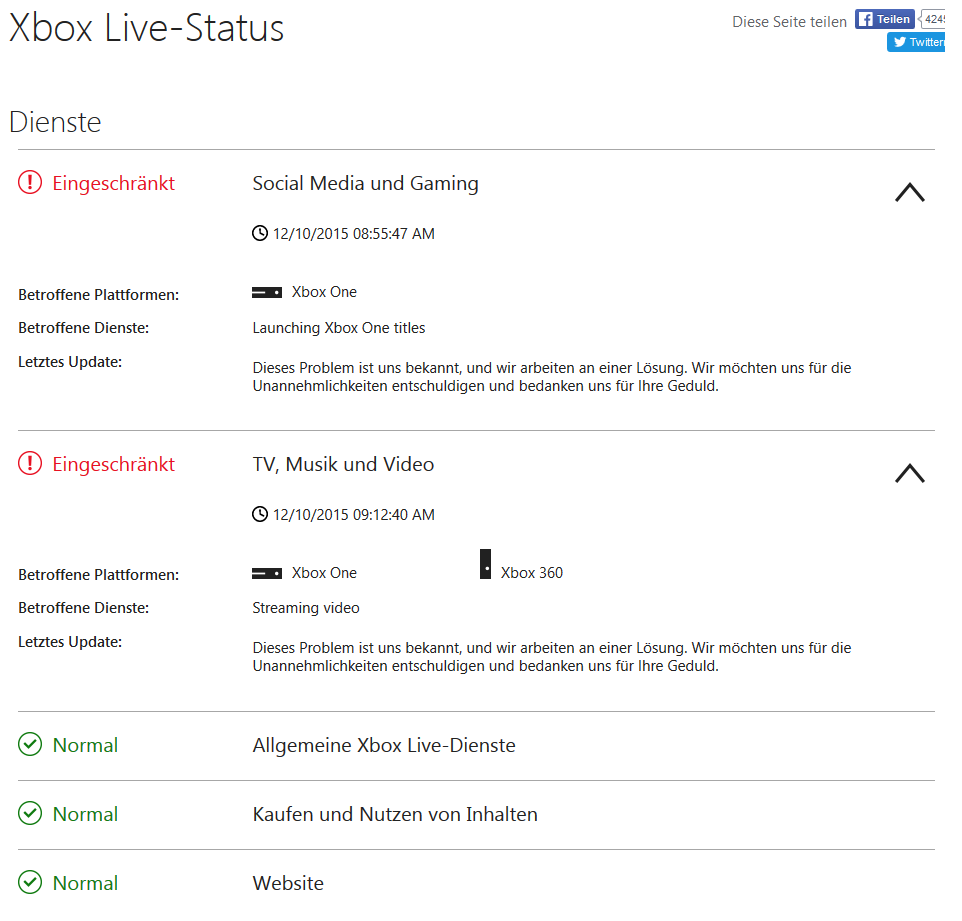Open the Website service row
Image resolution: width=962 pixels, height=921 pixels.
point(476,884)
